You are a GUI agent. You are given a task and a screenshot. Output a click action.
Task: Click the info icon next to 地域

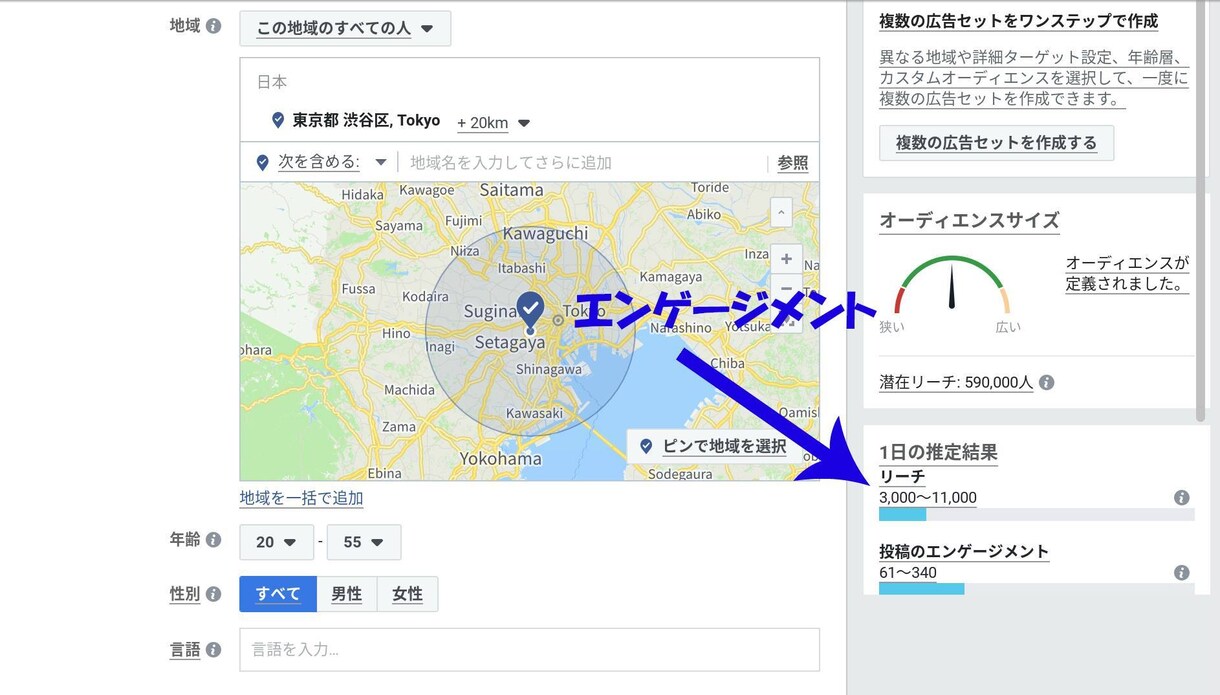click(x=213, y=26)
